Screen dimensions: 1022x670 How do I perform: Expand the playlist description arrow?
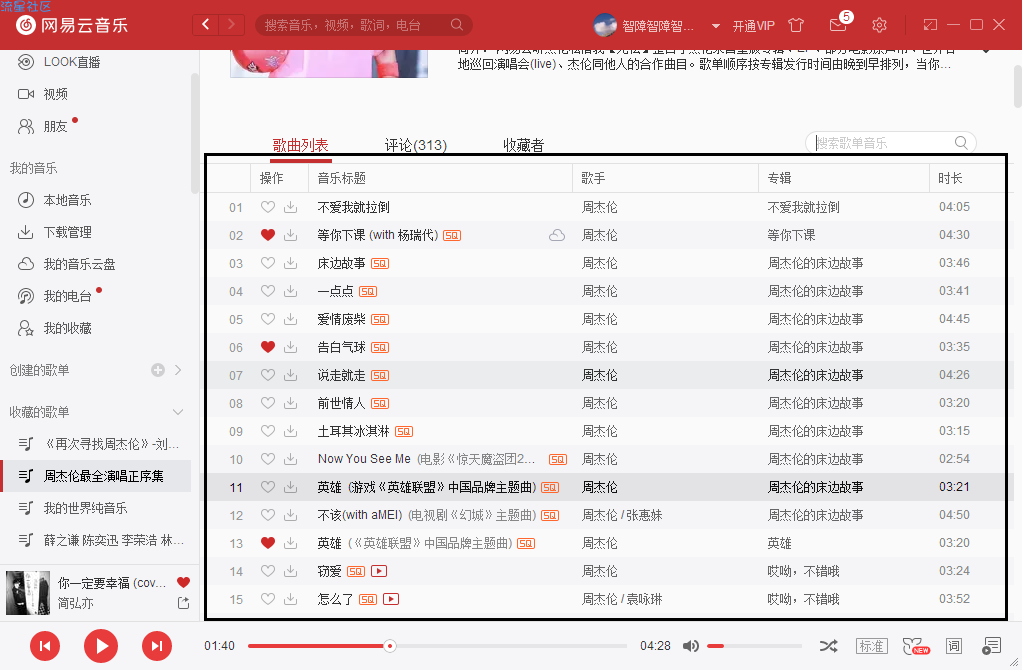(986, 51)
